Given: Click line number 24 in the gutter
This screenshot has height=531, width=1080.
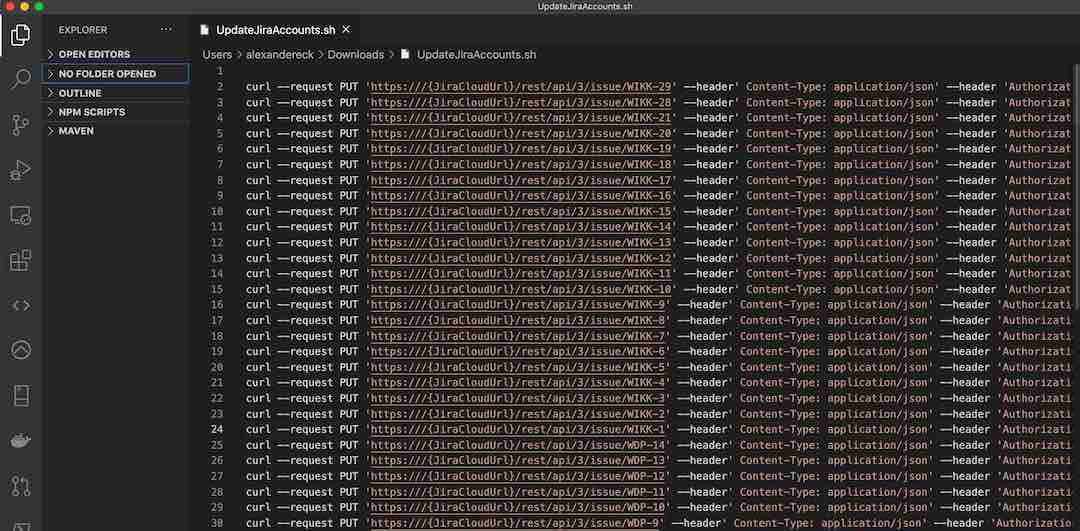Looking at the screenshot, I should (217, 430).
